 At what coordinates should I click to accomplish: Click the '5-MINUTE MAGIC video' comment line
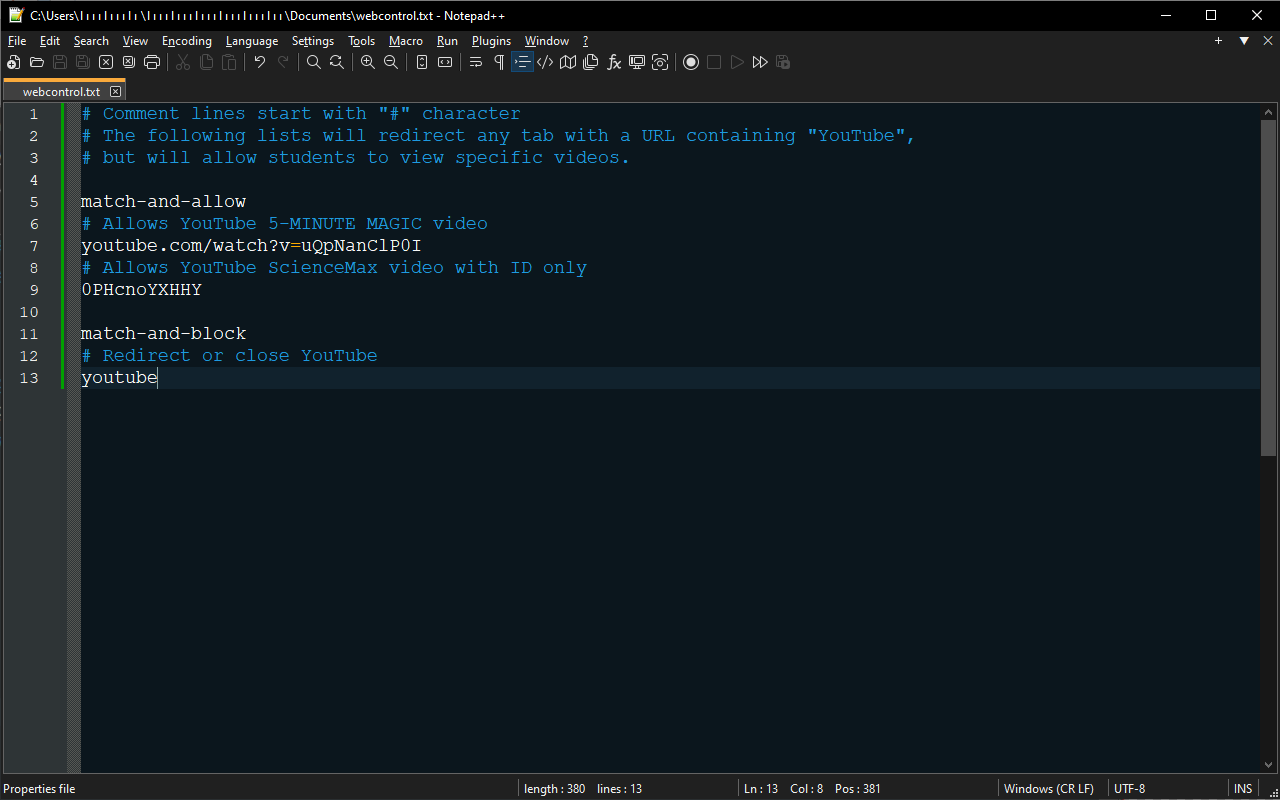(284, 223)
